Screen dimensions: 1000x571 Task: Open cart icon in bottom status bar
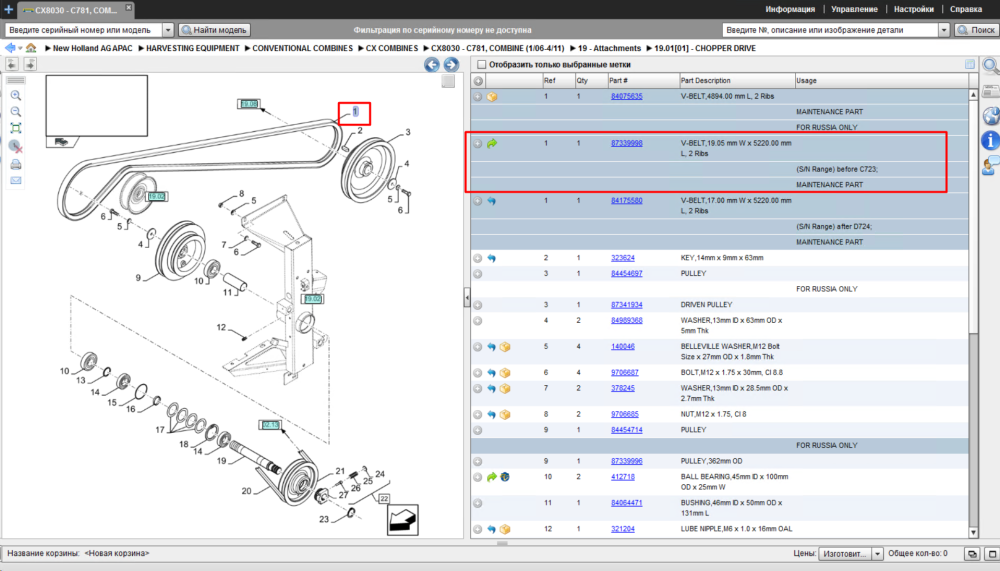click(972, 554)
